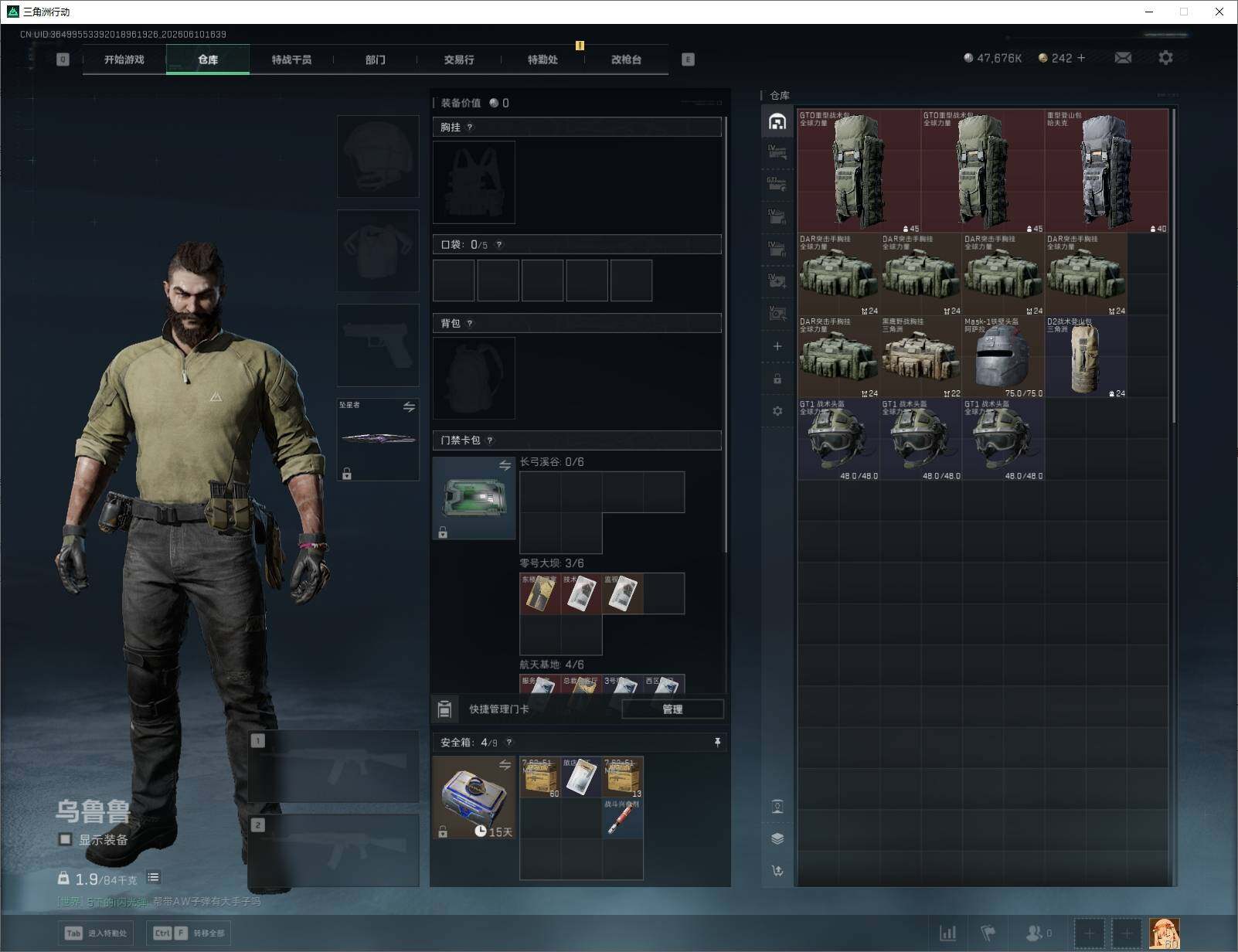Select the D2战术登山包 in warehouse
Viewport: 1238px width, 952px height.
1086,357
